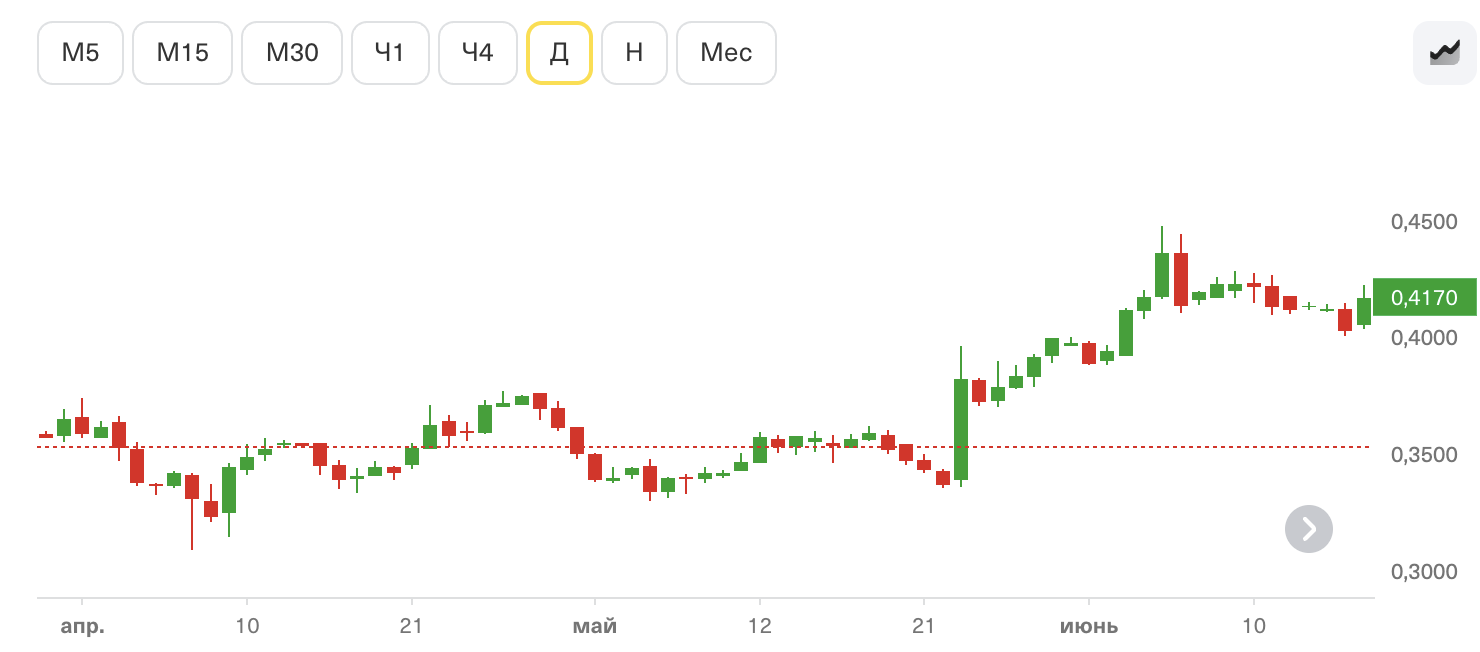The image size is (1480, 652).
Task: Click the highlighted Д daily timeframe
Action: pos(560,52)
